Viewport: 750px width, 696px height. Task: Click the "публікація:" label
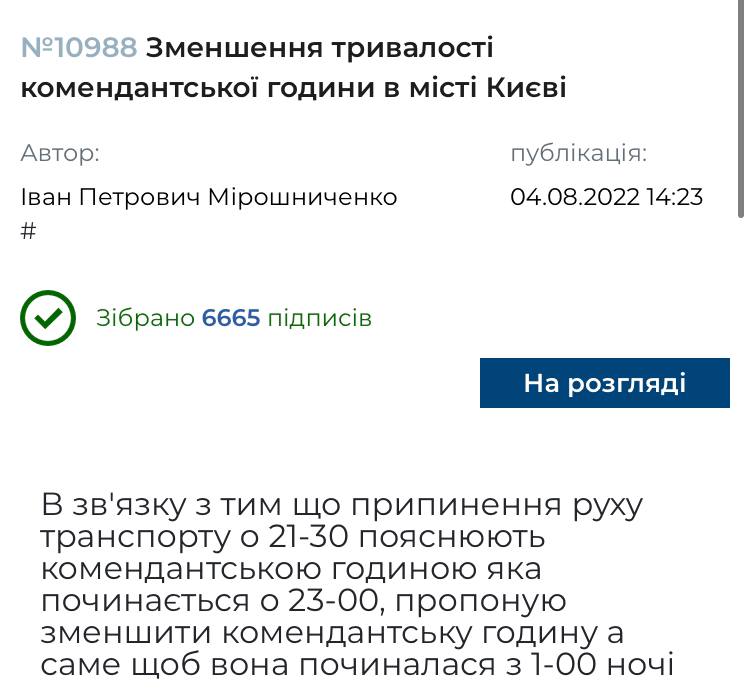[578, 153]
